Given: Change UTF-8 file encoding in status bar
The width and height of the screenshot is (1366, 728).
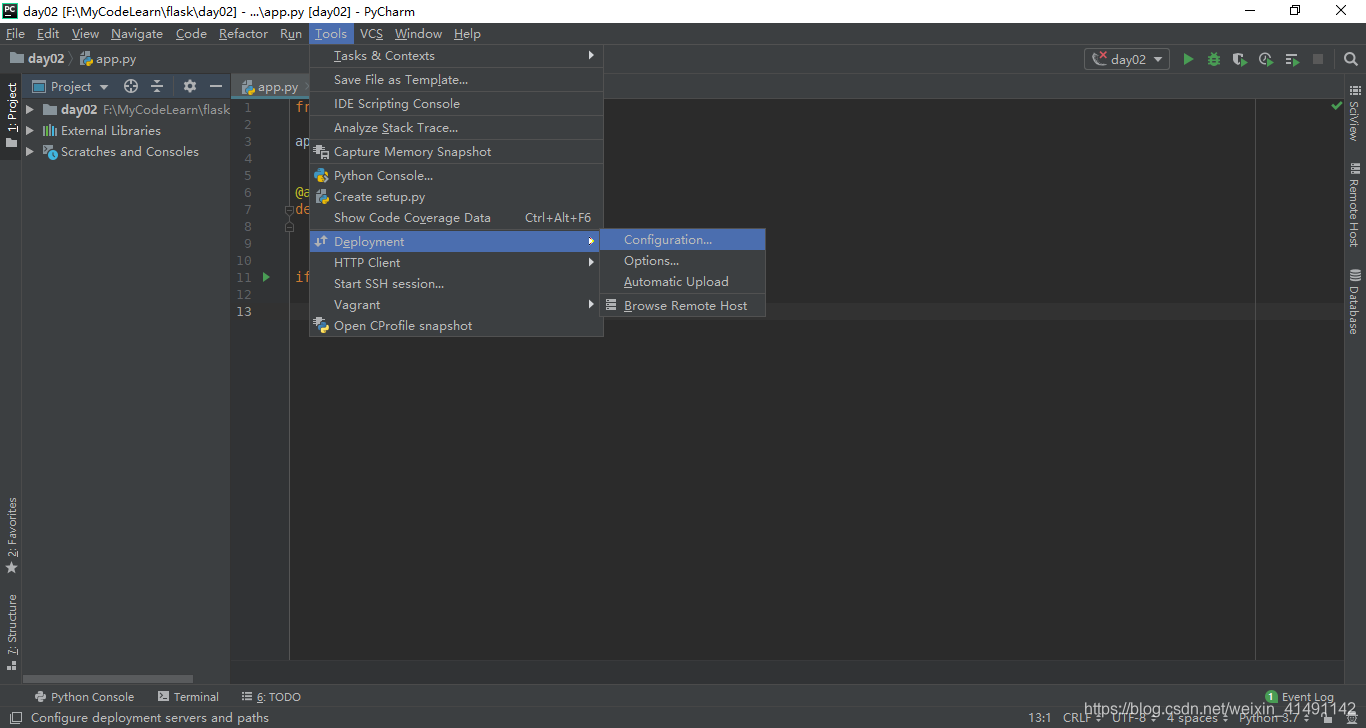Looking at the screenshot, I should click(1134, 717).
